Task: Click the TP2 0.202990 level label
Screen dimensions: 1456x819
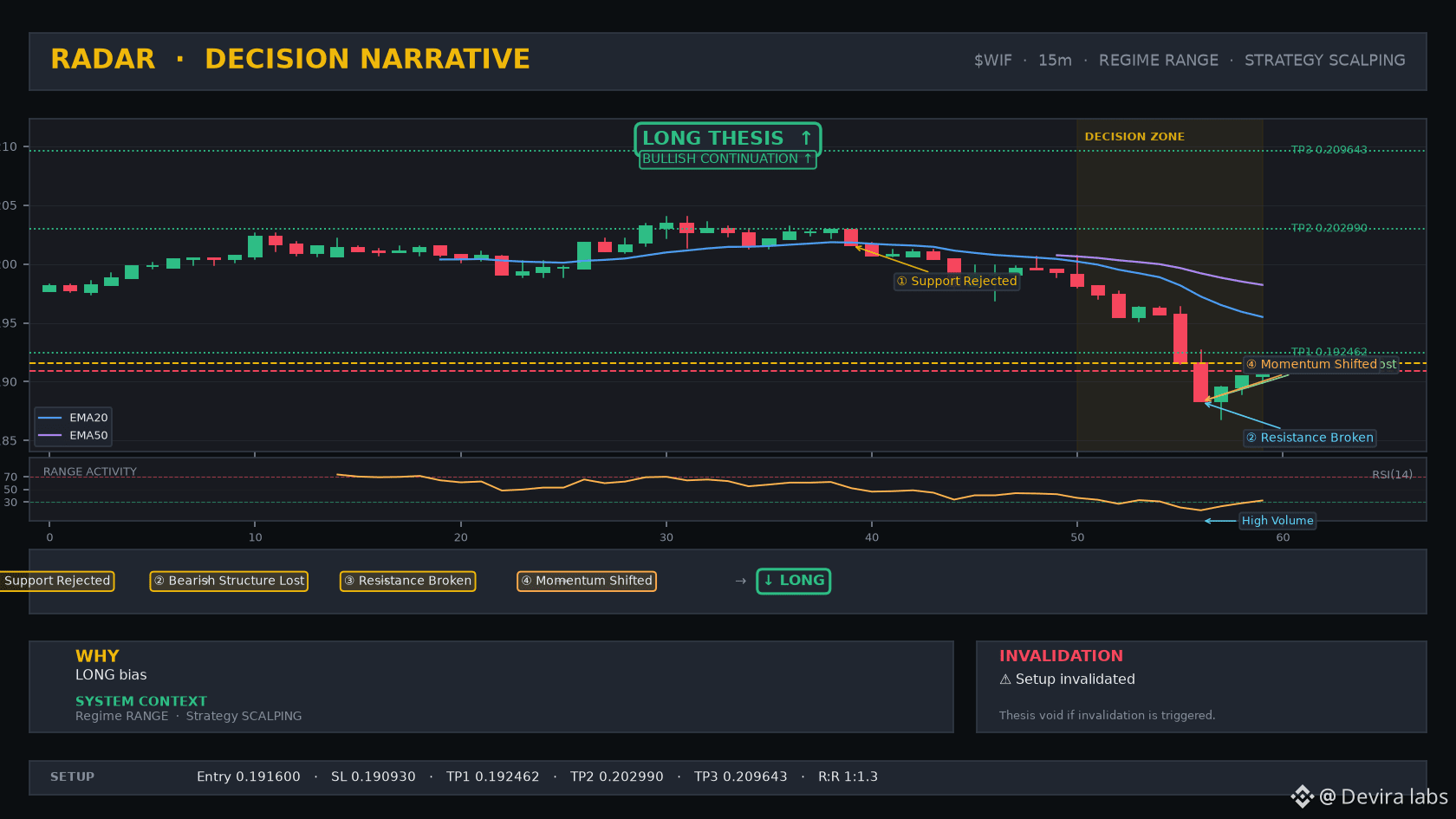Action: click(x=1329, y=228)
